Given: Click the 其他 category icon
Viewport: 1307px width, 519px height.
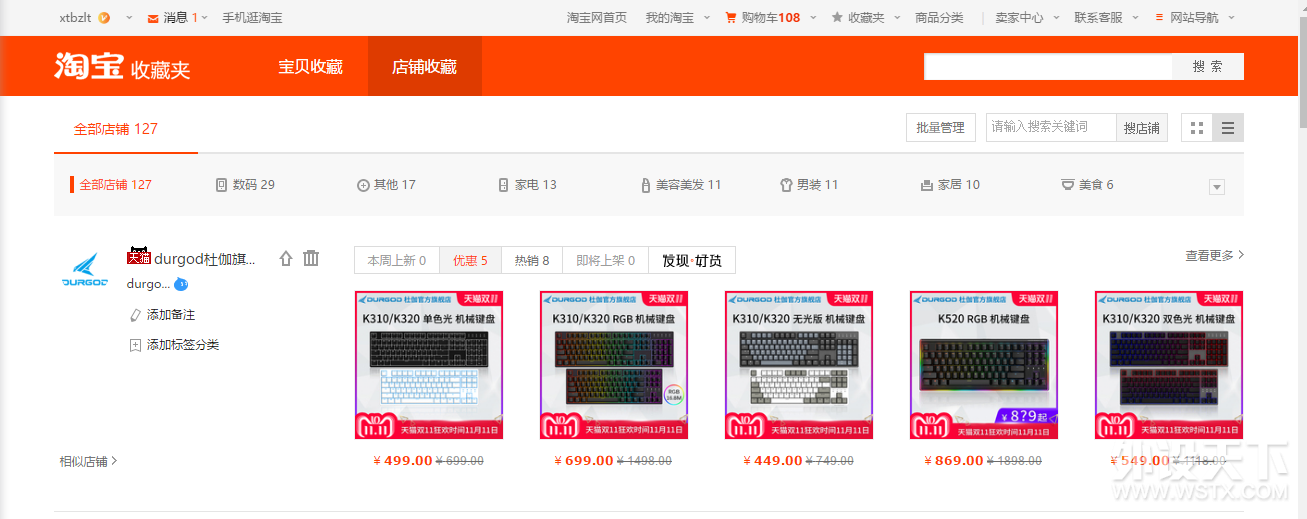Looking at the screenshot, I should [x=363, y=185].
